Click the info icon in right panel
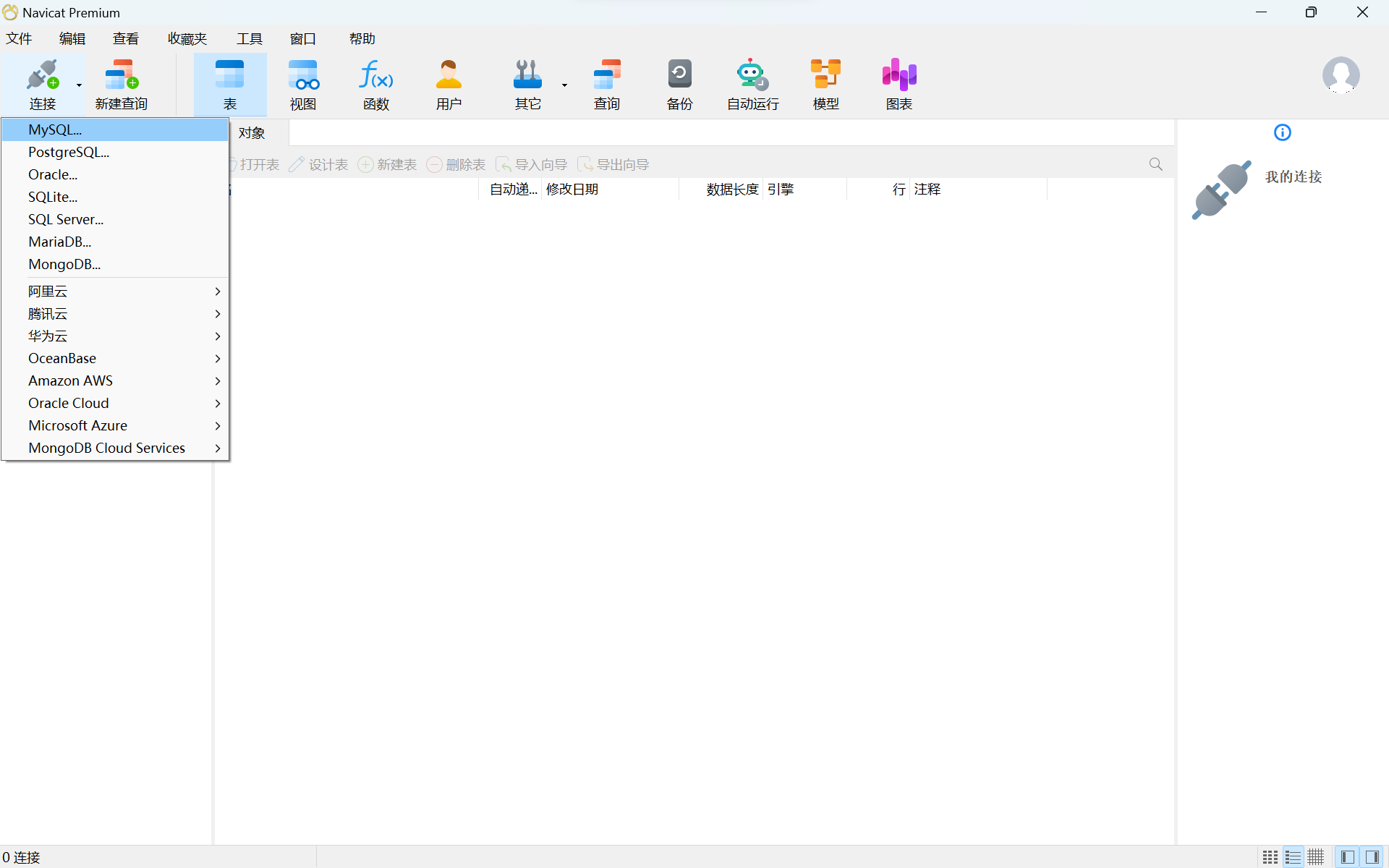 click(x=1282, y=132)
